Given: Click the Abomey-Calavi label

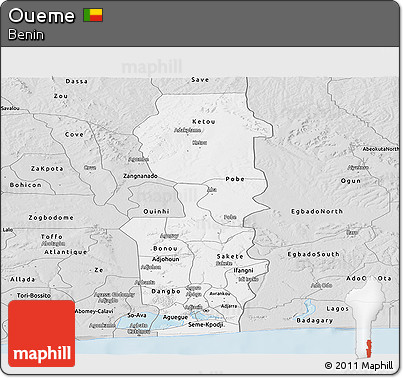Looking at the screenshot, I should point(94,311).
